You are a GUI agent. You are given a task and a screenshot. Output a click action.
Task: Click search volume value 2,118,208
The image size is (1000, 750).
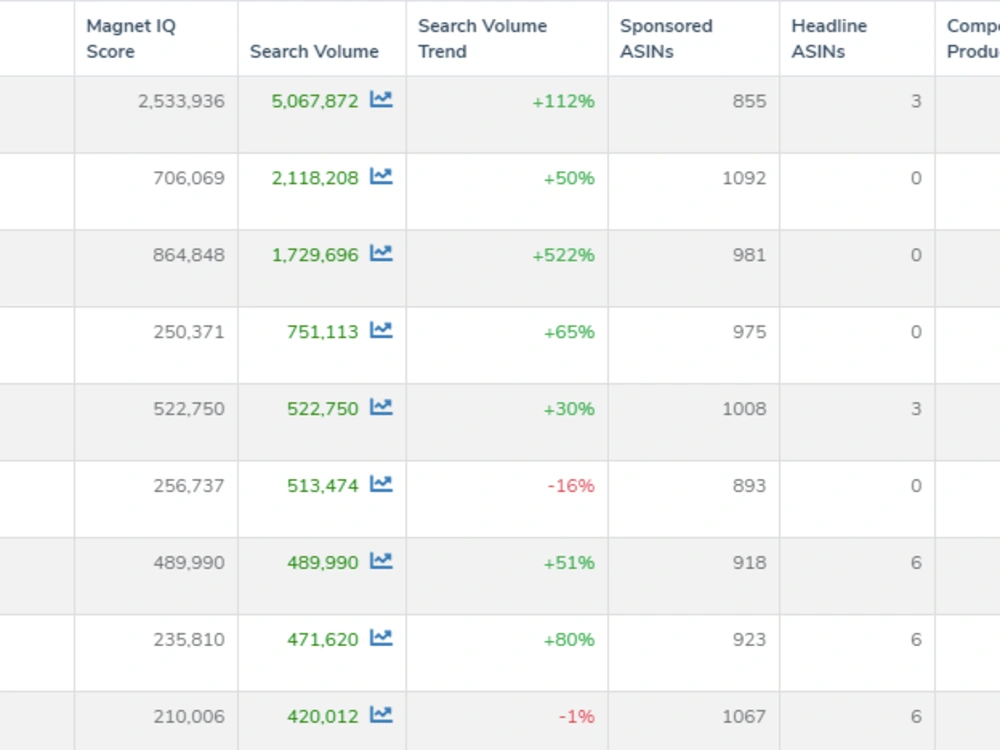(315, 178)
